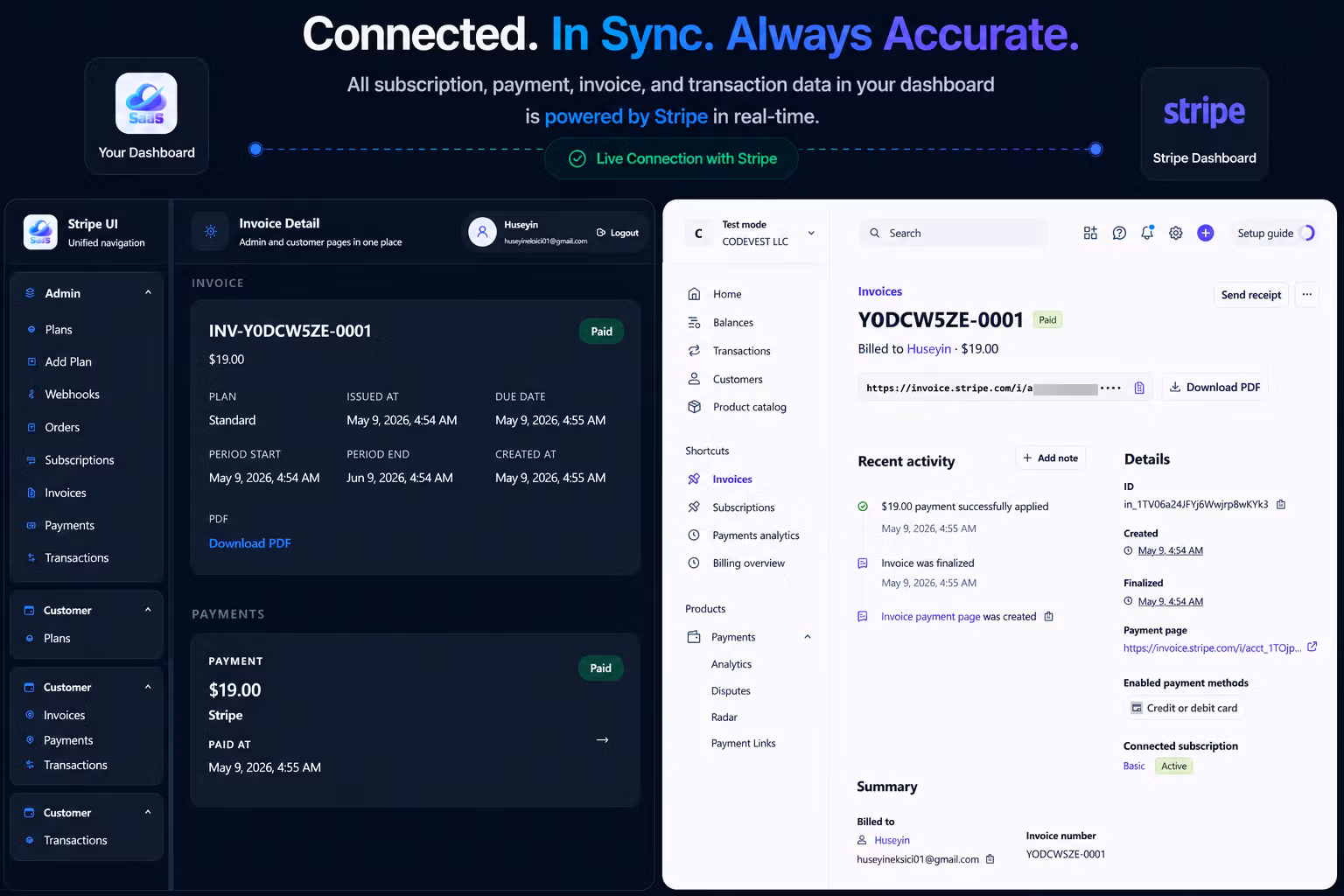Screen dimensions: 1344x896
Task: Open the Invoice payment page activity link
Action: click(x=930, y=616)
